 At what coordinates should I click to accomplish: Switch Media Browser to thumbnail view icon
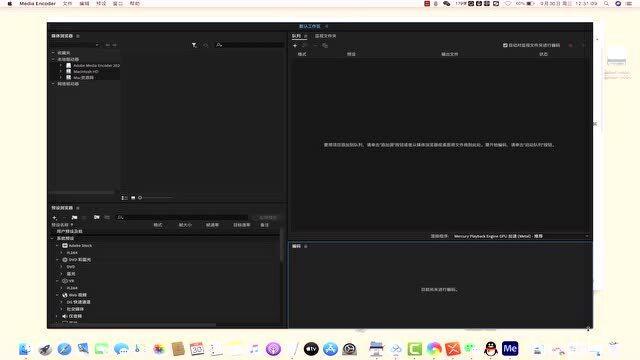click(133, 198)
